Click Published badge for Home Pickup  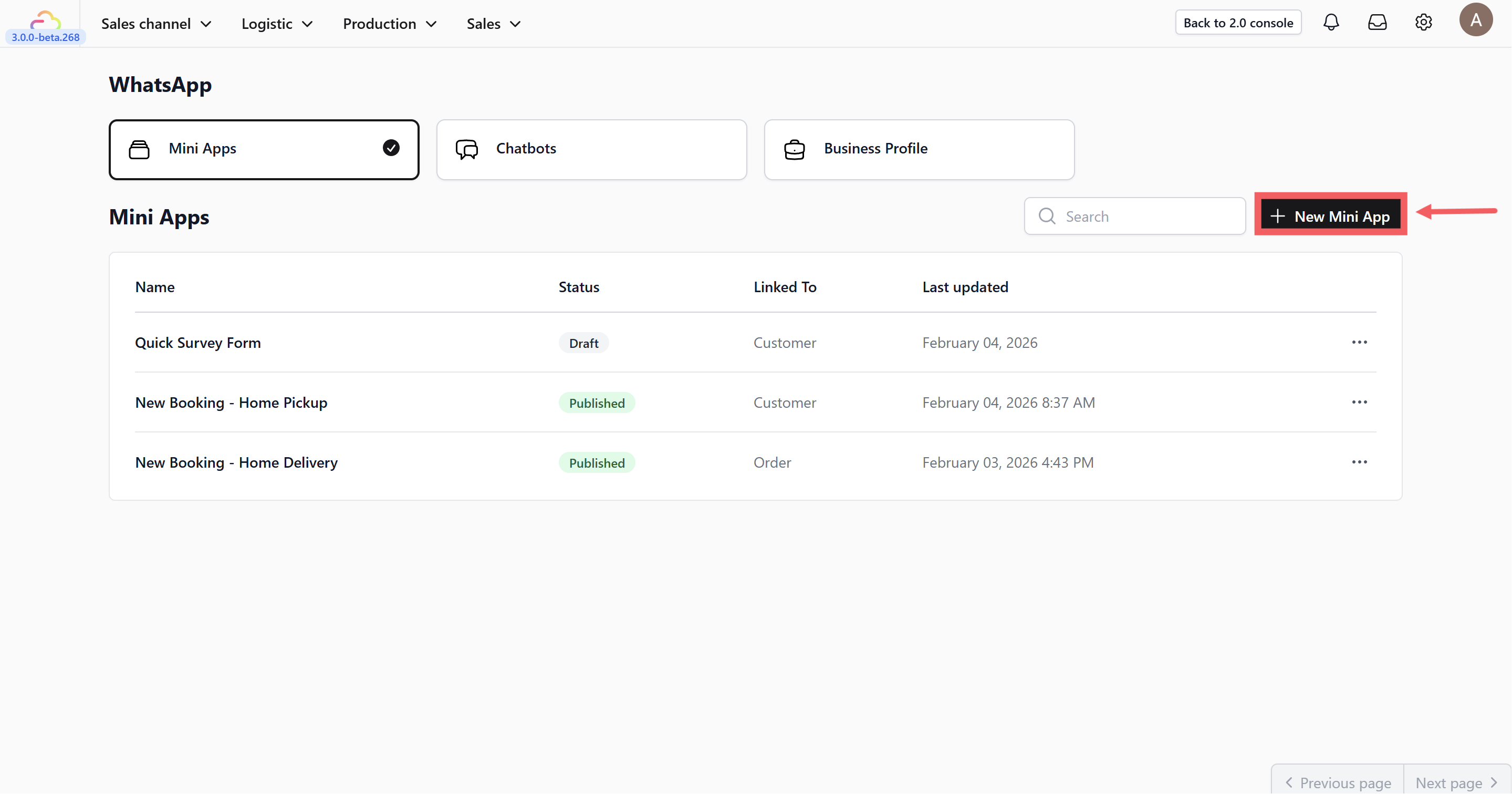tap(597, 403)
